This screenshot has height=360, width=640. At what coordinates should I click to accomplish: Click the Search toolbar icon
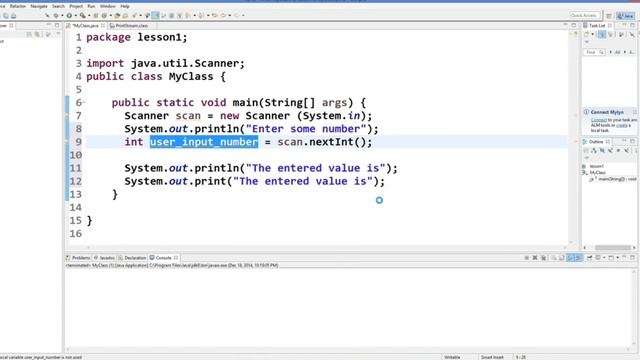click(x=134, y=16)
